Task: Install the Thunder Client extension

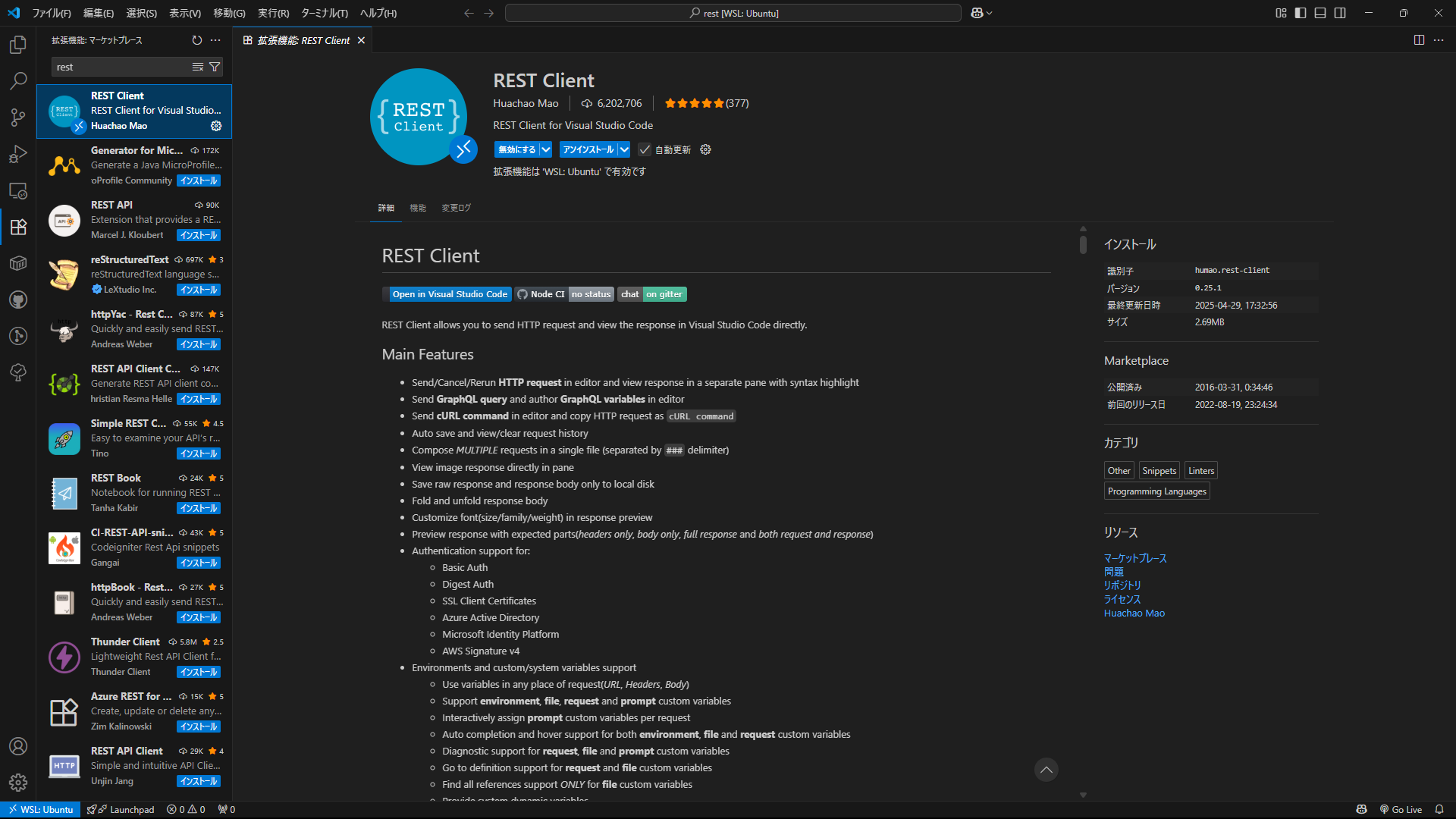Action: coord(198,672)
